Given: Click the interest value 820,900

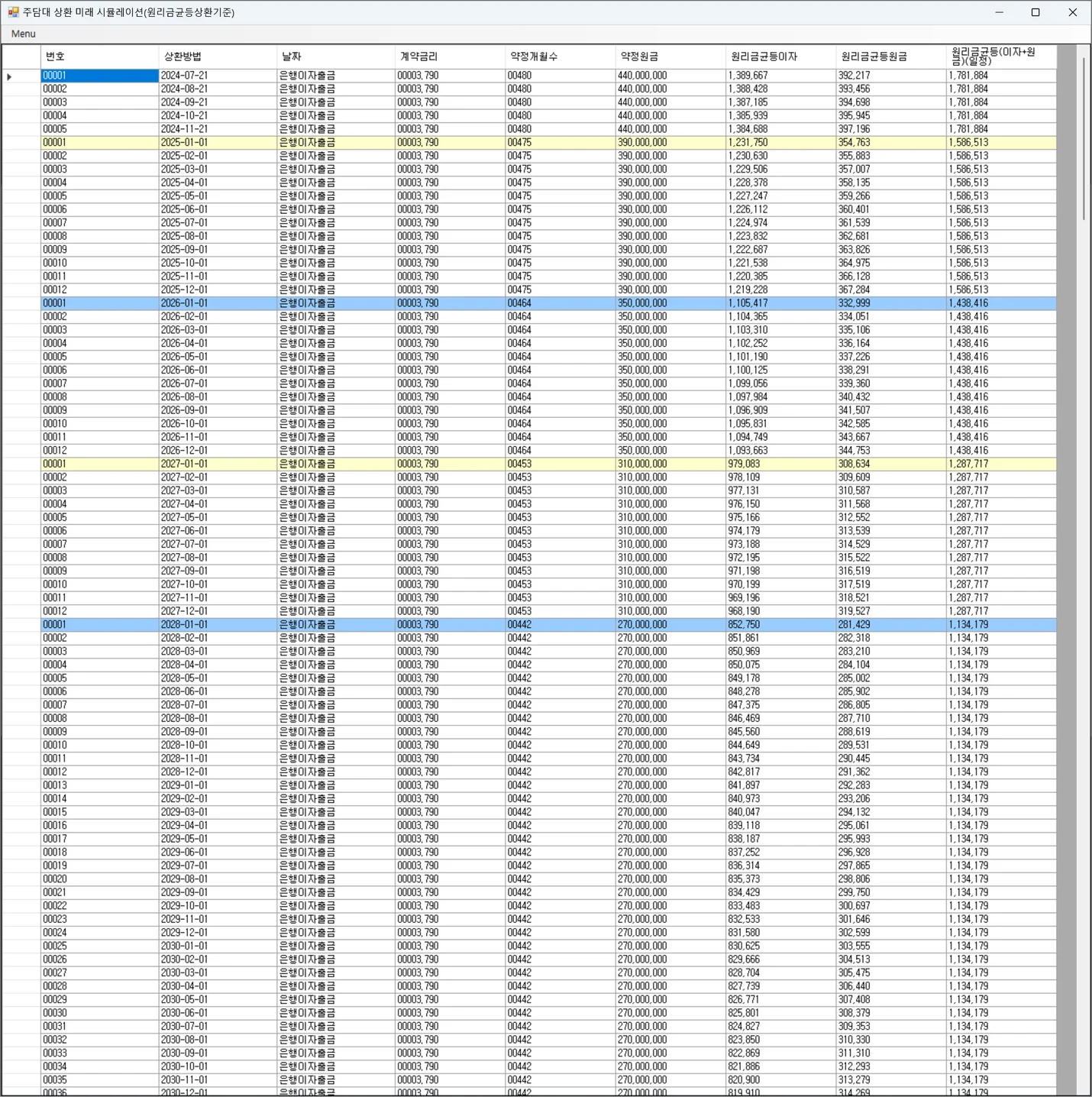Looking at the screenshot, I should [780, 1080].
